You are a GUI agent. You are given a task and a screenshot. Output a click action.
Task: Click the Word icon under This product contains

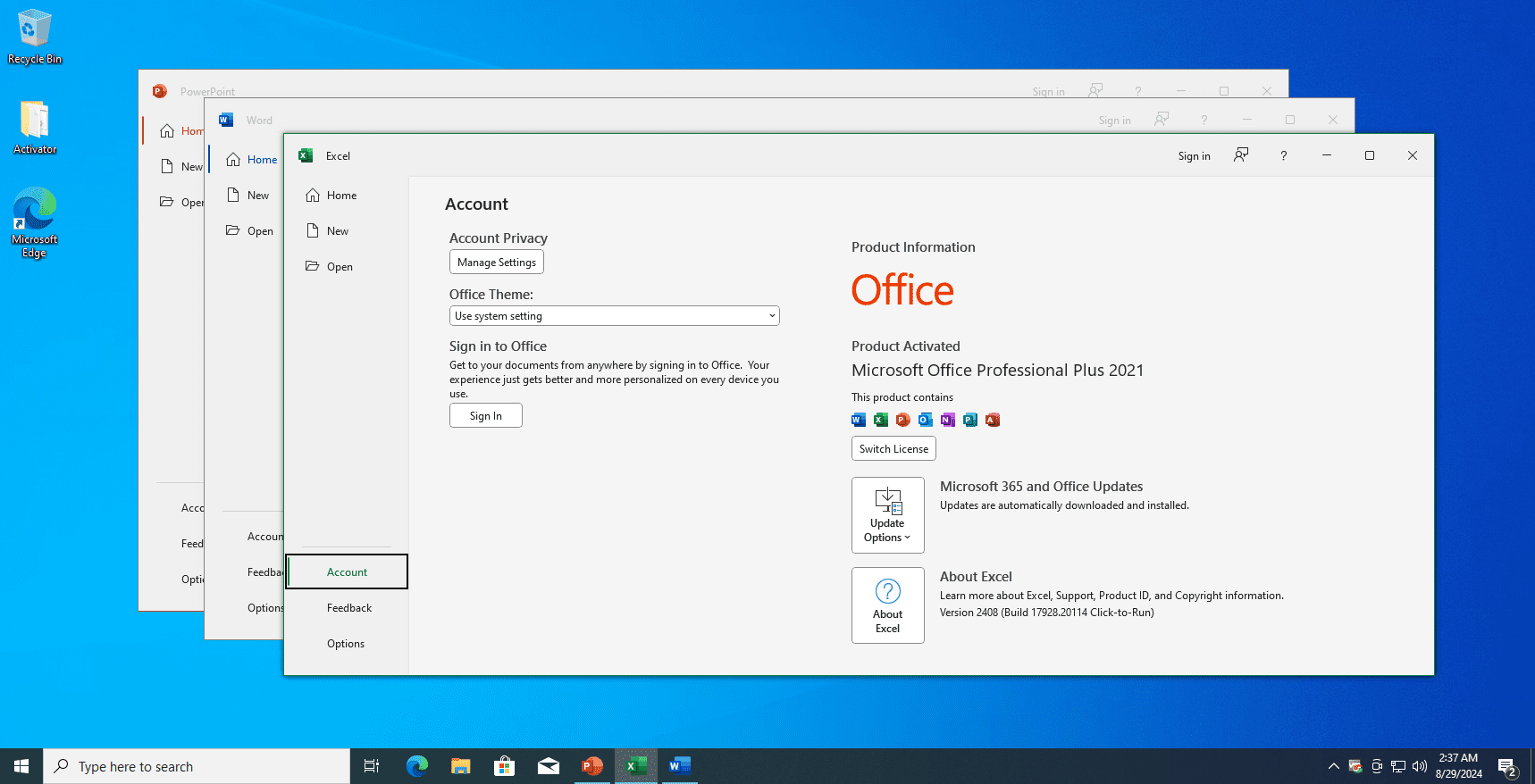click(859, 420)
